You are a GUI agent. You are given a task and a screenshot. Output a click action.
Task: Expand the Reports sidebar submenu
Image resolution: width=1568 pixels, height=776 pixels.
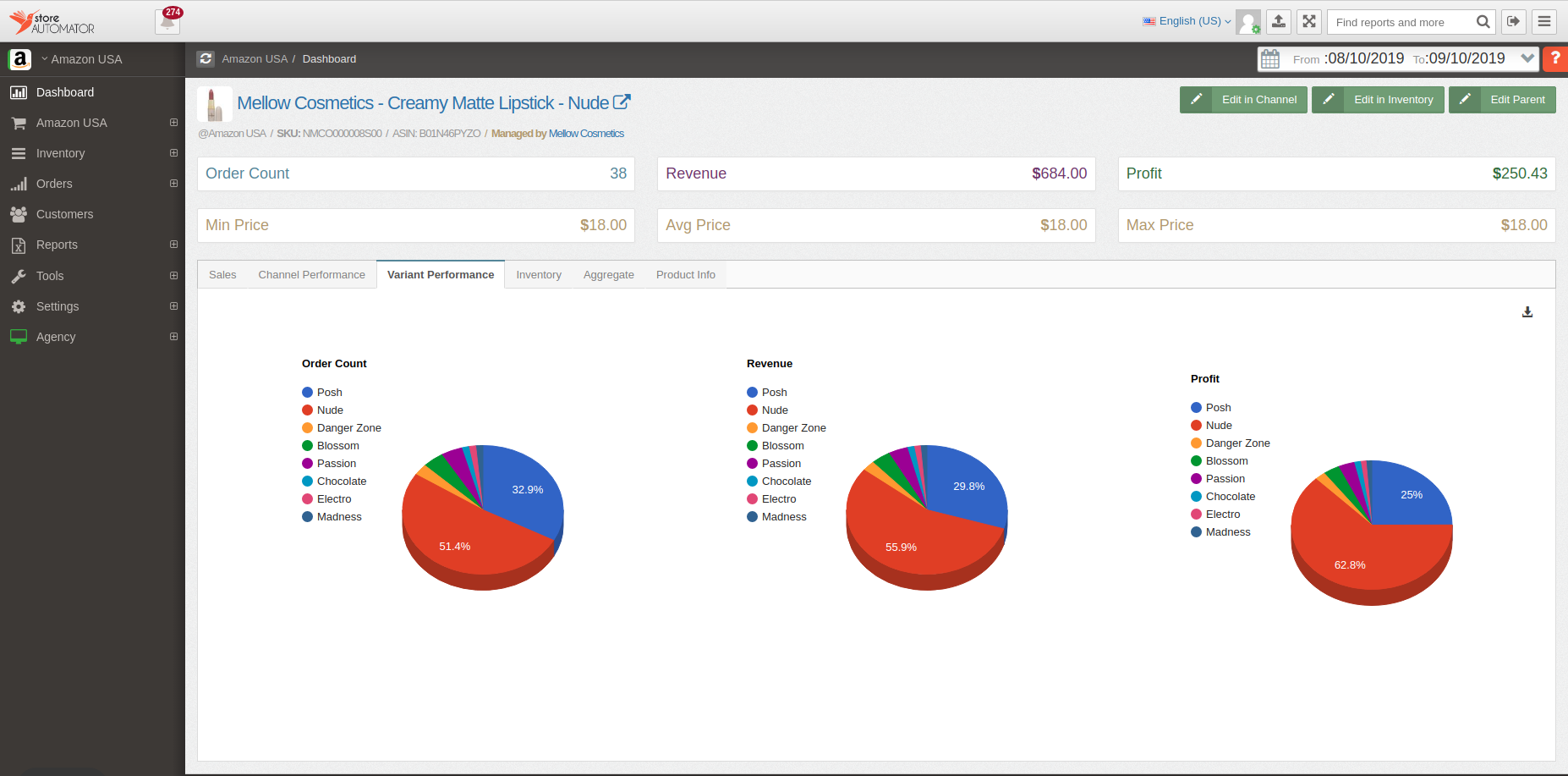coord(173,245)
